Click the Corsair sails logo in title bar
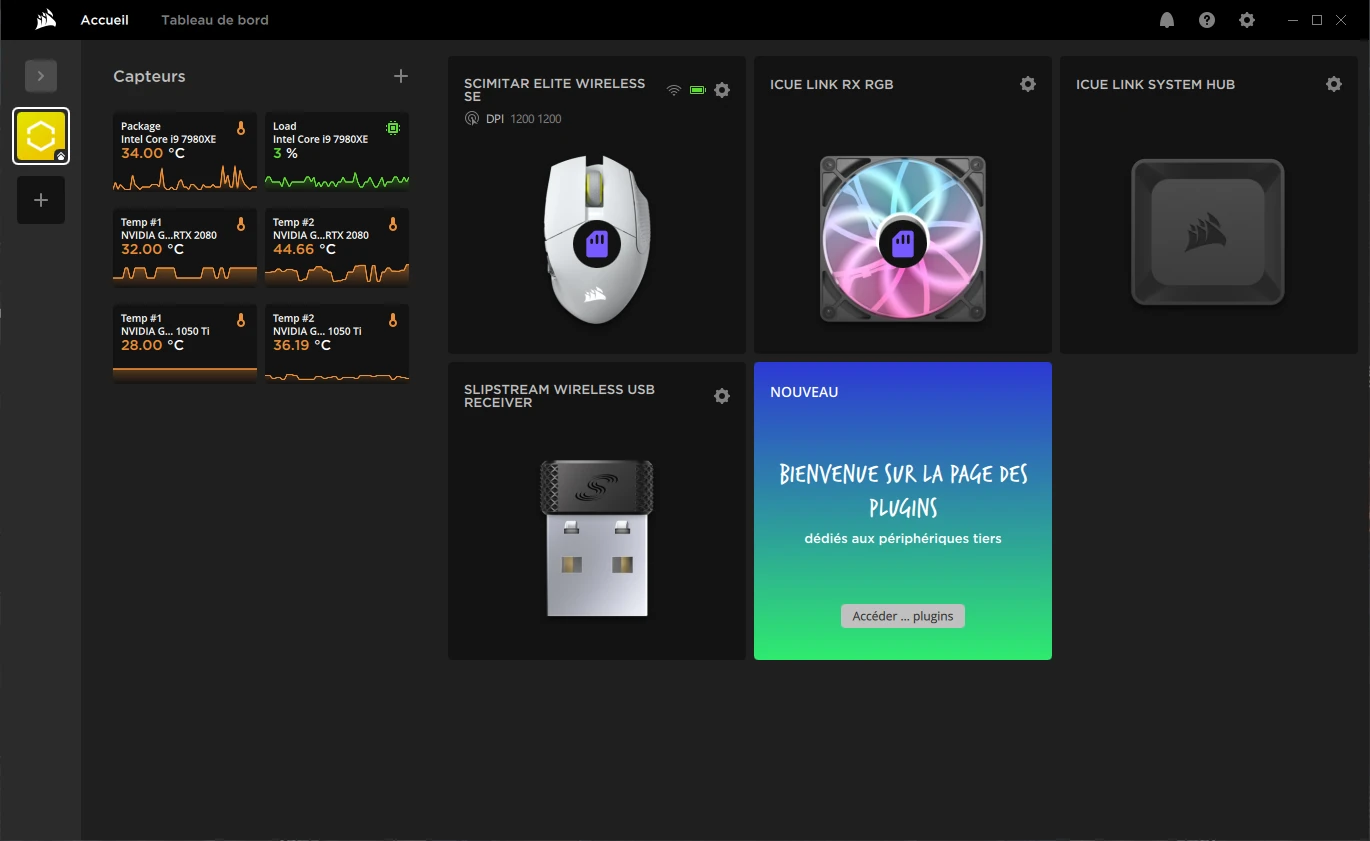The height and width of the screenshot is (841, 1370). (x=45, y=20)
